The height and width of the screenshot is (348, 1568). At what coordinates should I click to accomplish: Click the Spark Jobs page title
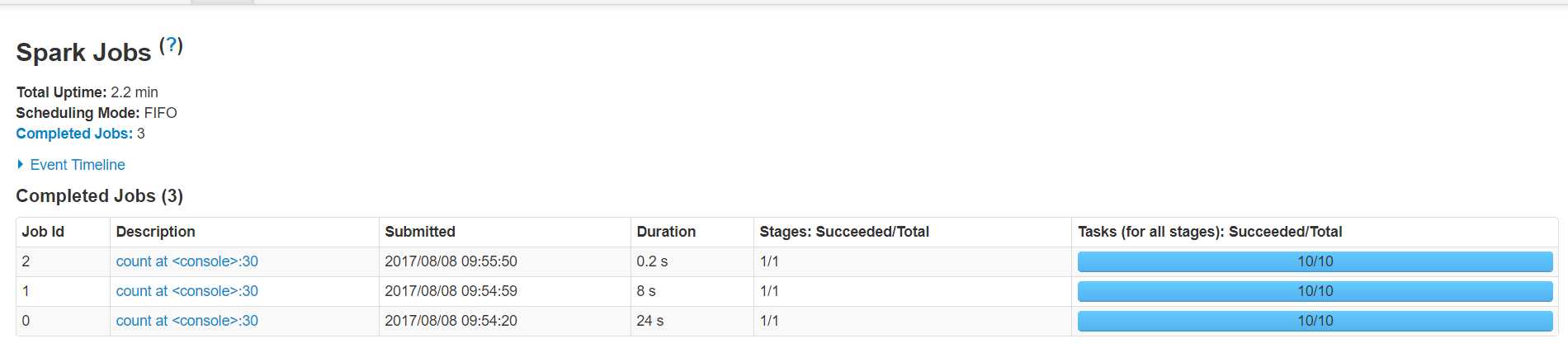[x=83, y=53]
